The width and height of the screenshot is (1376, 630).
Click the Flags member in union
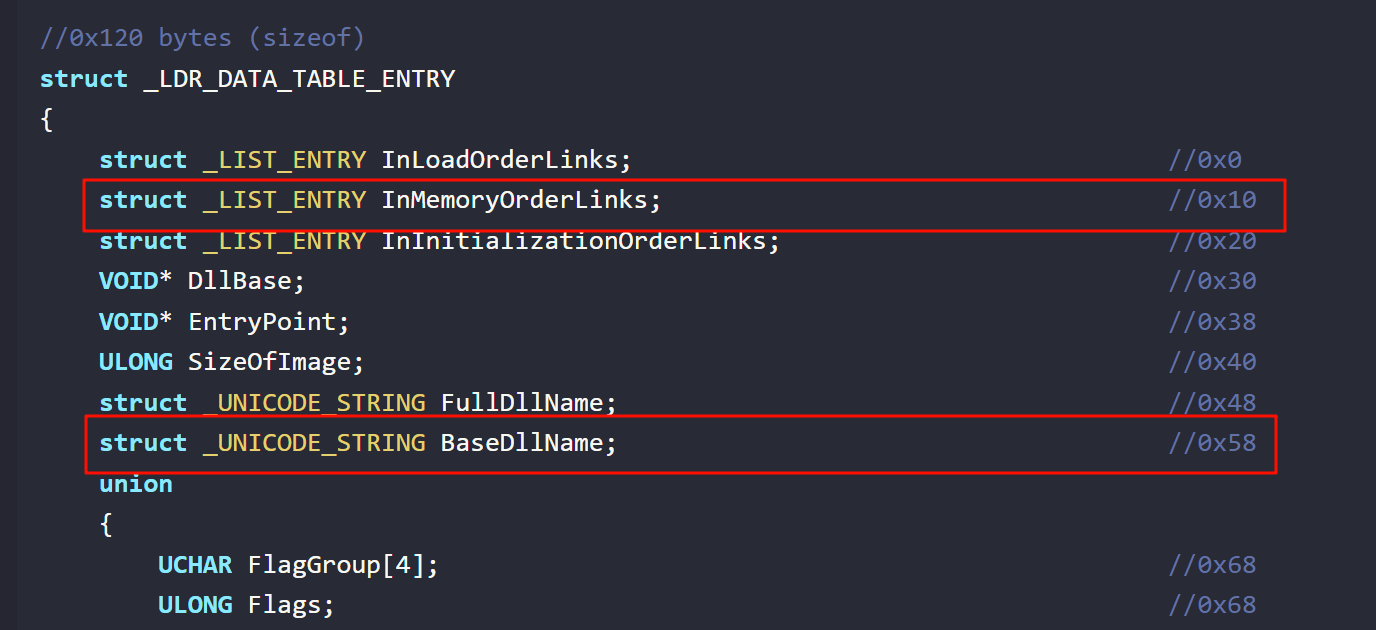click(x=284, y=605)
